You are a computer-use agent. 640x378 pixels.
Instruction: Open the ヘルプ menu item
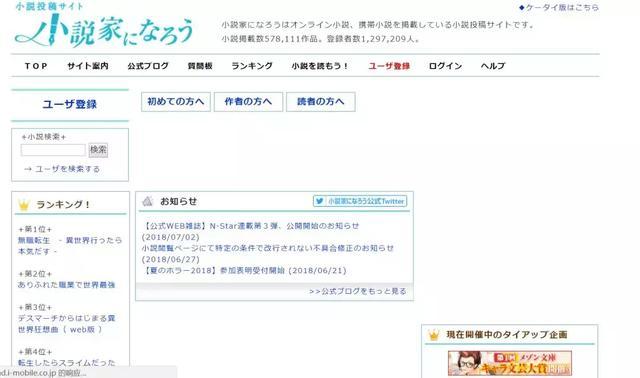pos(493,66)
